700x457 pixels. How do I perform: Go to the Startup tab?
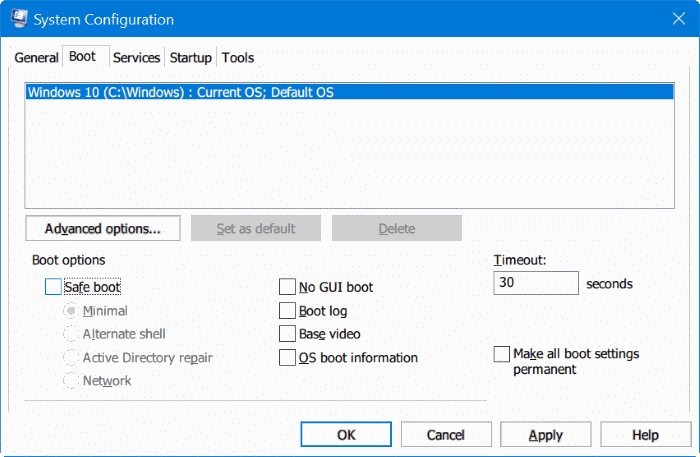191,58
